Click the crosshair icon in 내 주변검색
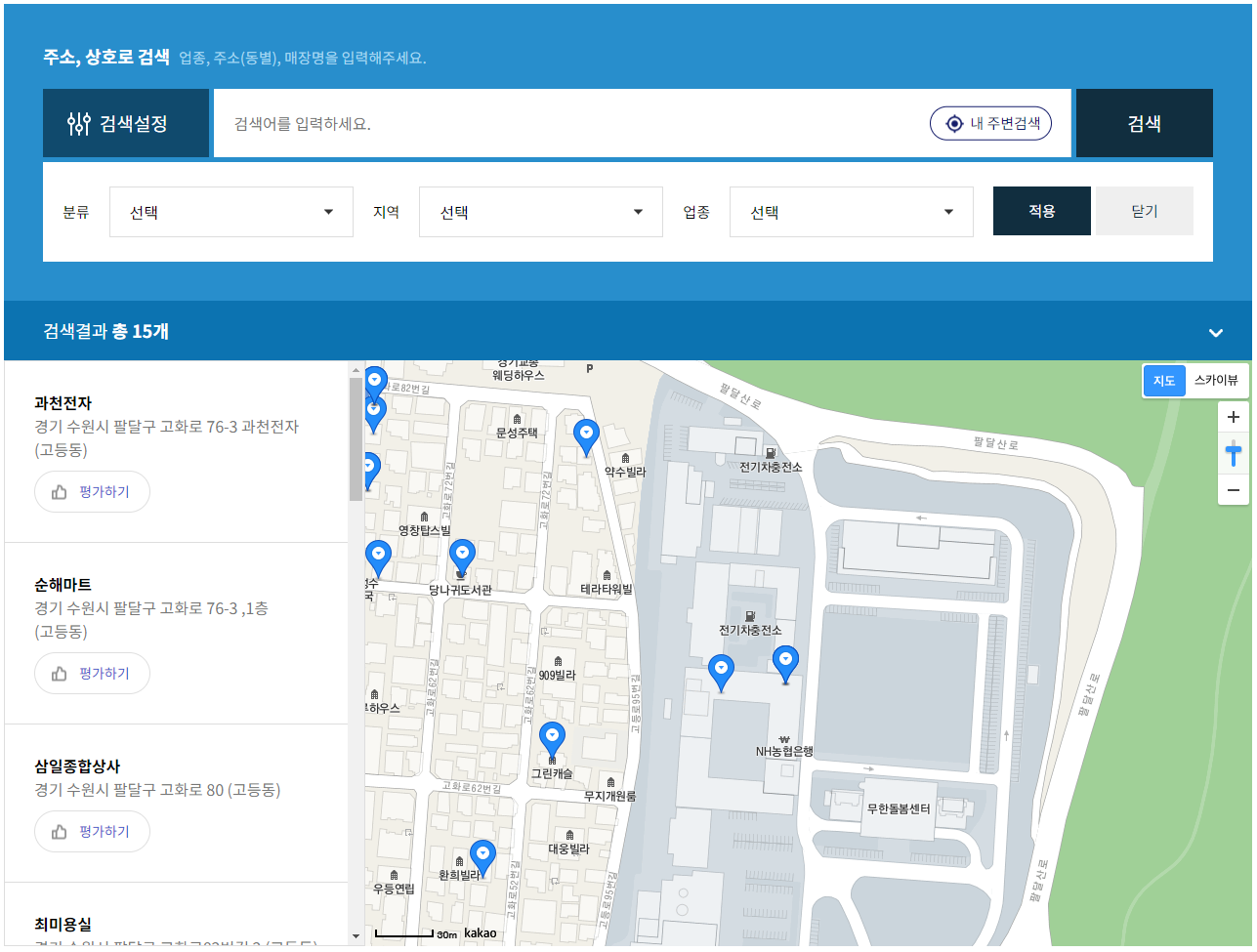Screen dimensions: 1257x952 pos(954,124)
